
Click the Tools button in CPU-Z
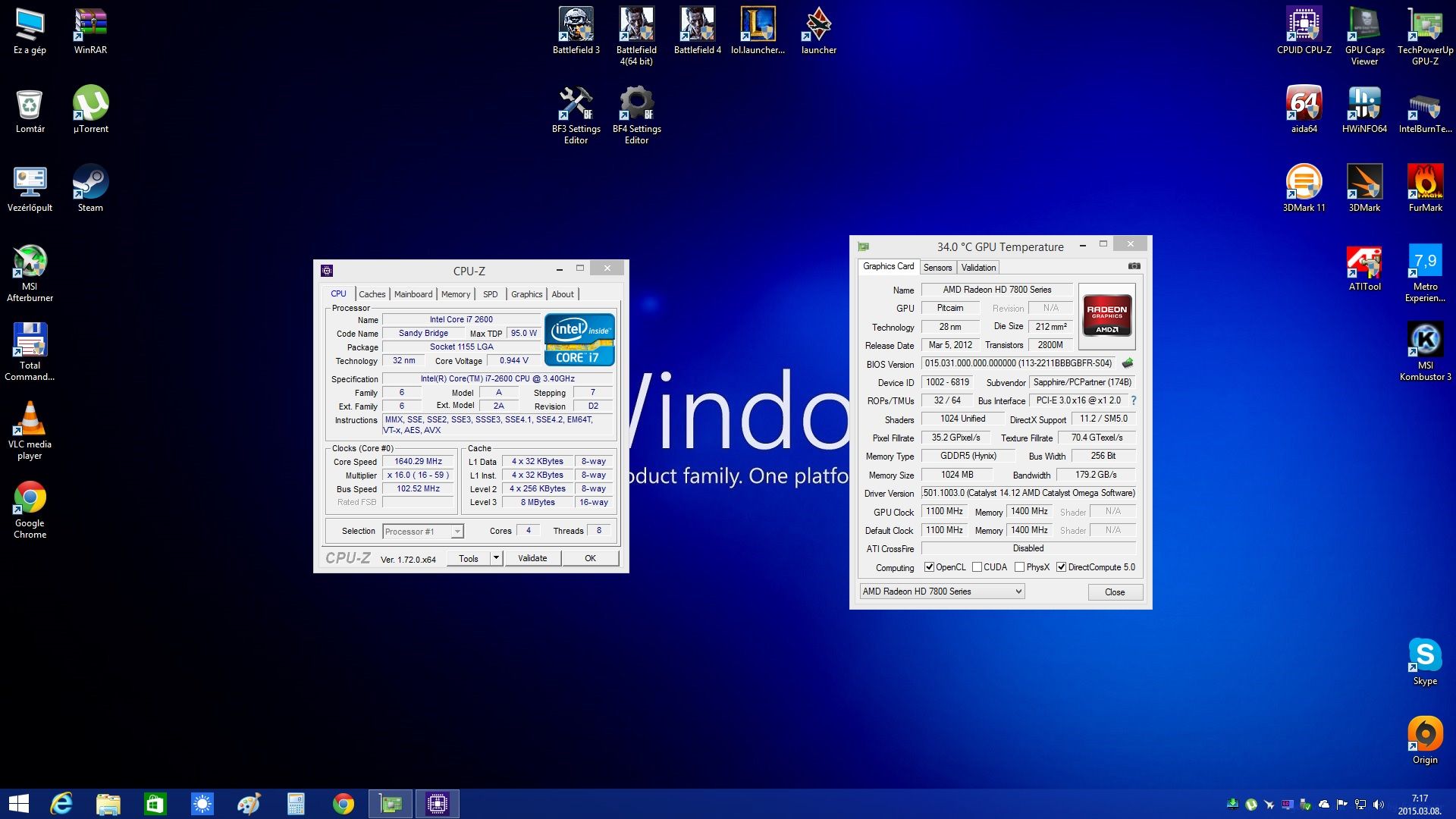(469, 558)
